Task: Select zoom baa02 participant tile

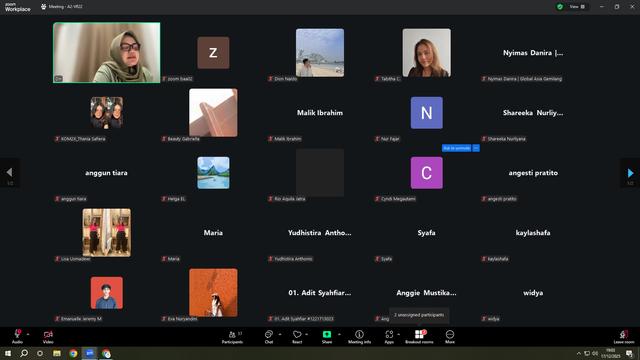Action: (213, 53)
